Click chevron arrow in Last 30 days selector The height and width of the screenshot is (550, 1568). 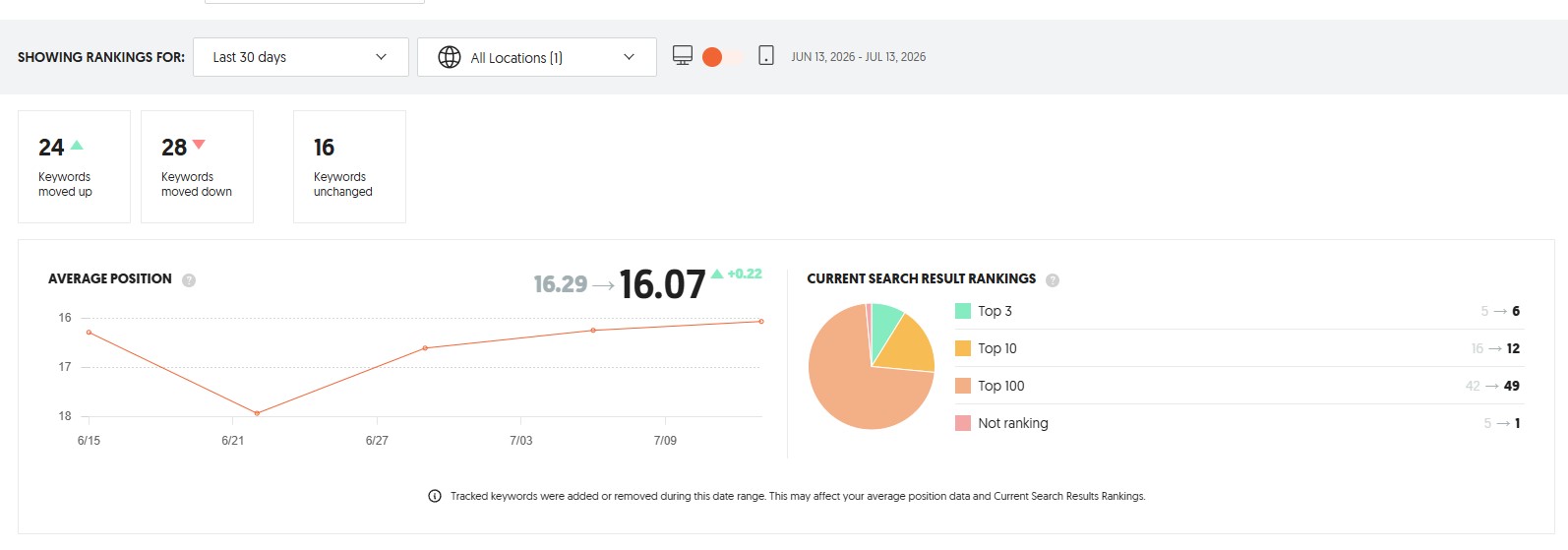[x=381, y=57]
